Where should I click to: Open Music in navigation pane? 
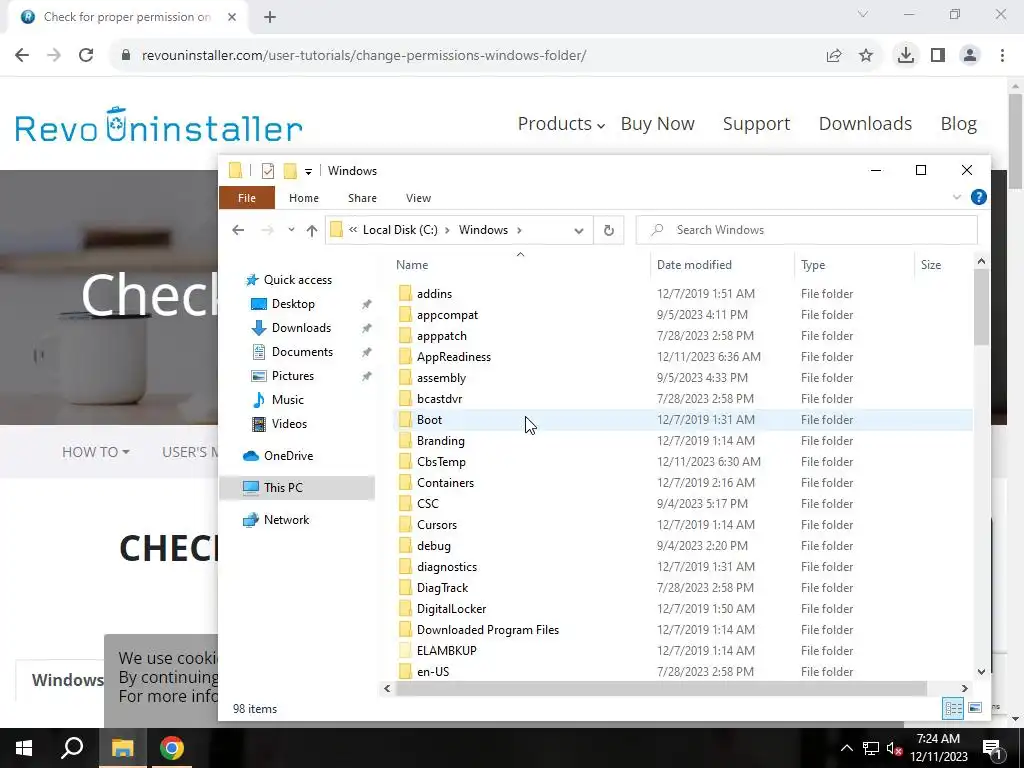pyautogui.click(x=287, y=400)
